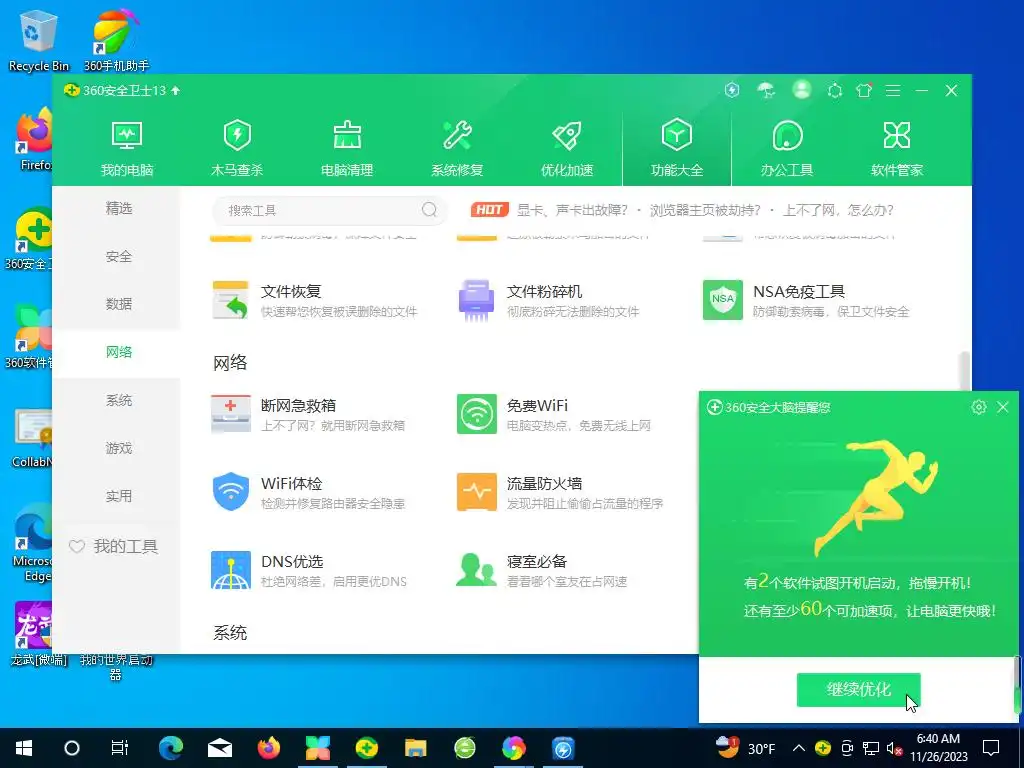The width and height of the screenshot is (1024, 768).
Task: Click the muted volume tray icon
Action: point(894,748)
